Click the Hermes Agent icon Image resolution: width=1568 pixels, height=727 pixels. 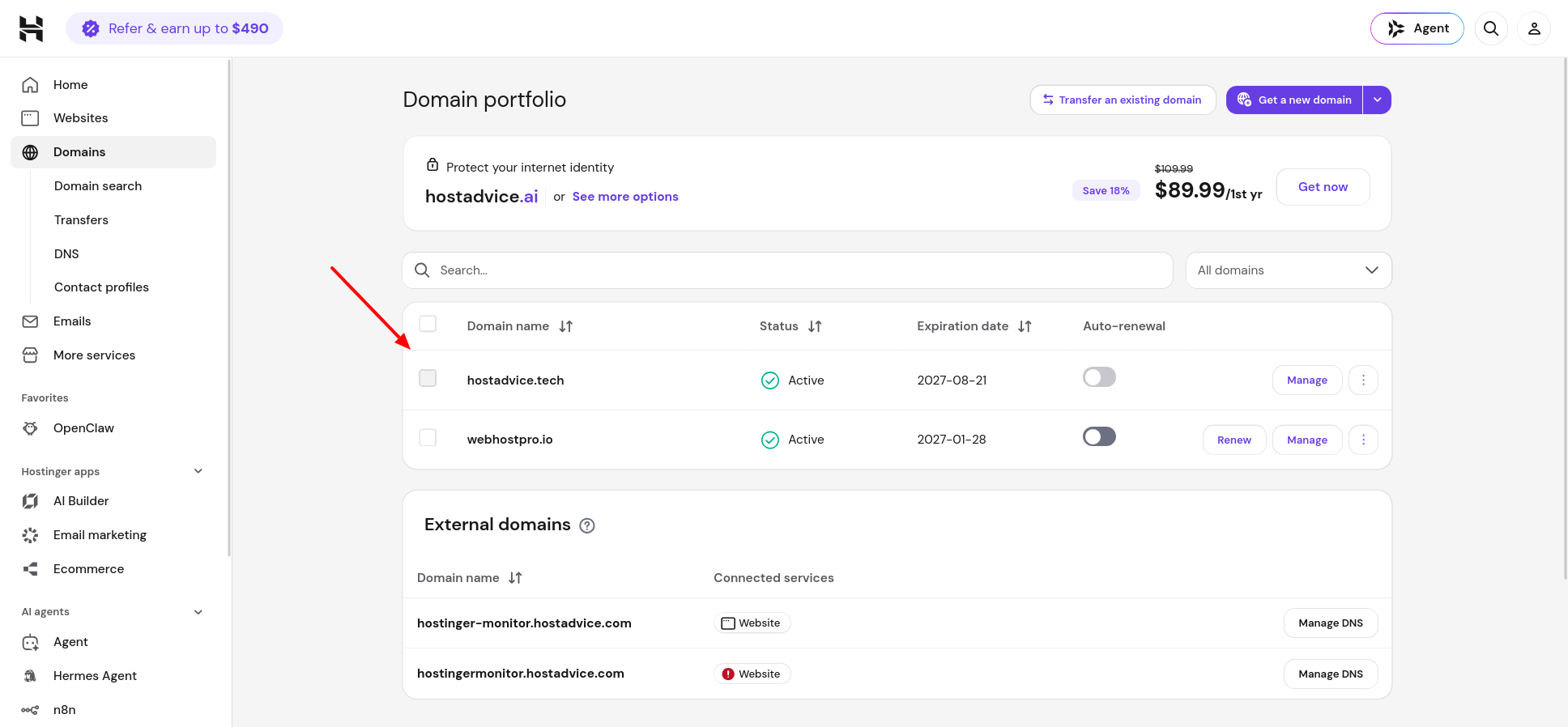pyautogui.click(x=30, y=676)
